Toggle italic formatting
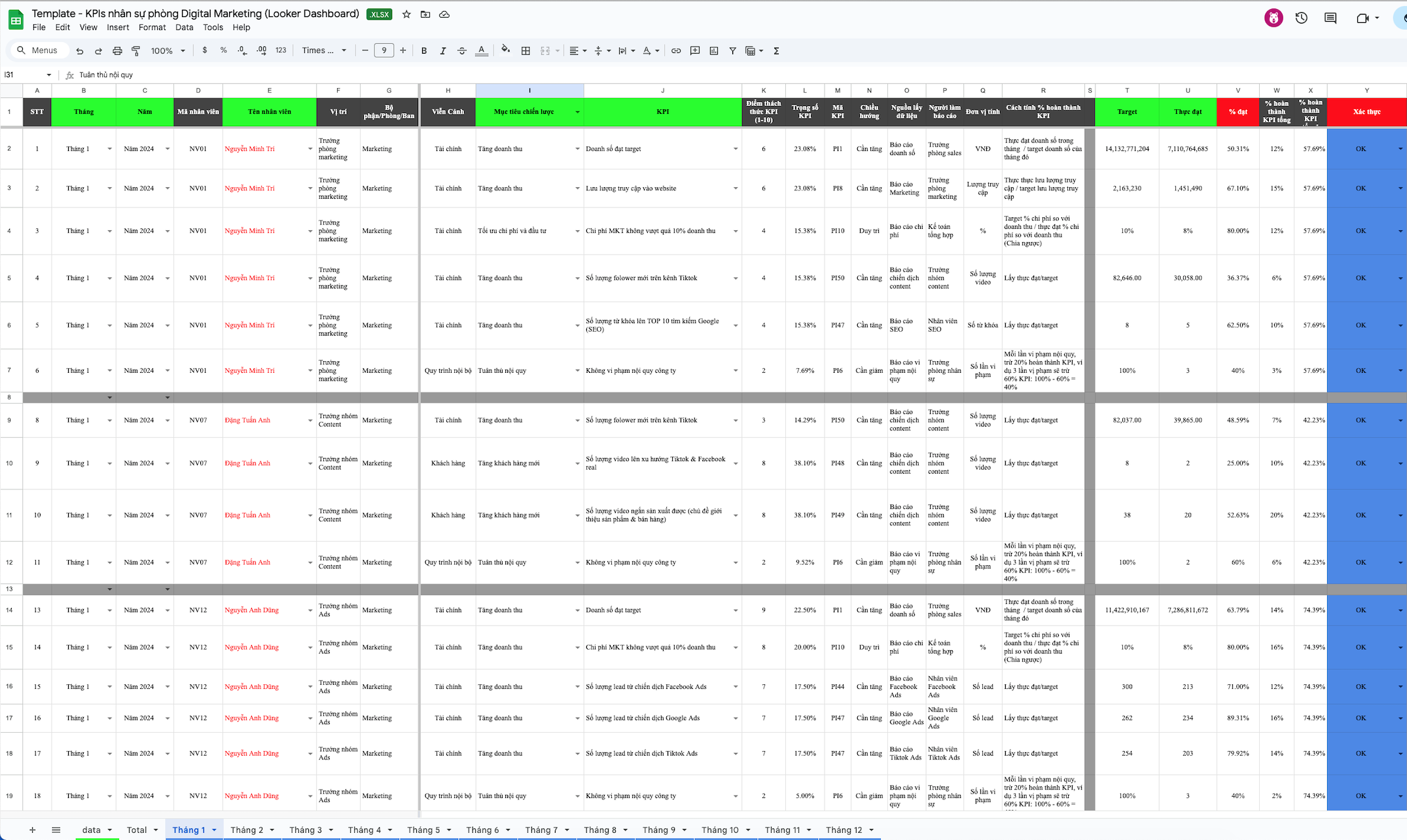 [x=443, y=50]
